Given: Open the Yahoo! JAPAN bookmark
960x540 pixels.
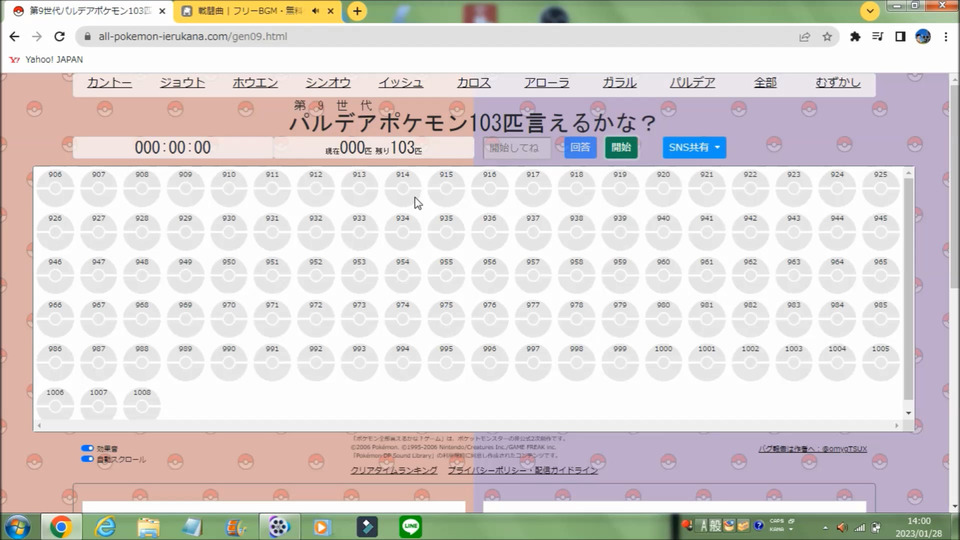Looking at the screenshot, I should (x=46, y=59).
